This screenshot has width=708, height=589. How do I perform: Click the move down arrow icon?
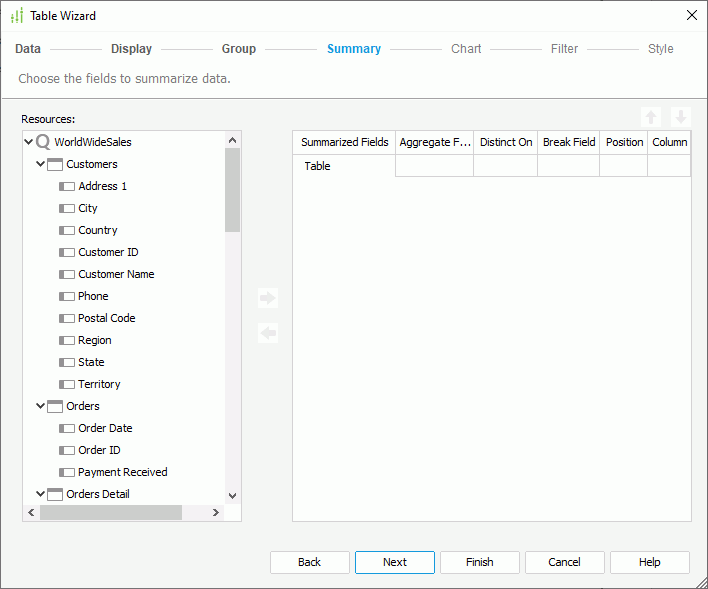point(681,117)
